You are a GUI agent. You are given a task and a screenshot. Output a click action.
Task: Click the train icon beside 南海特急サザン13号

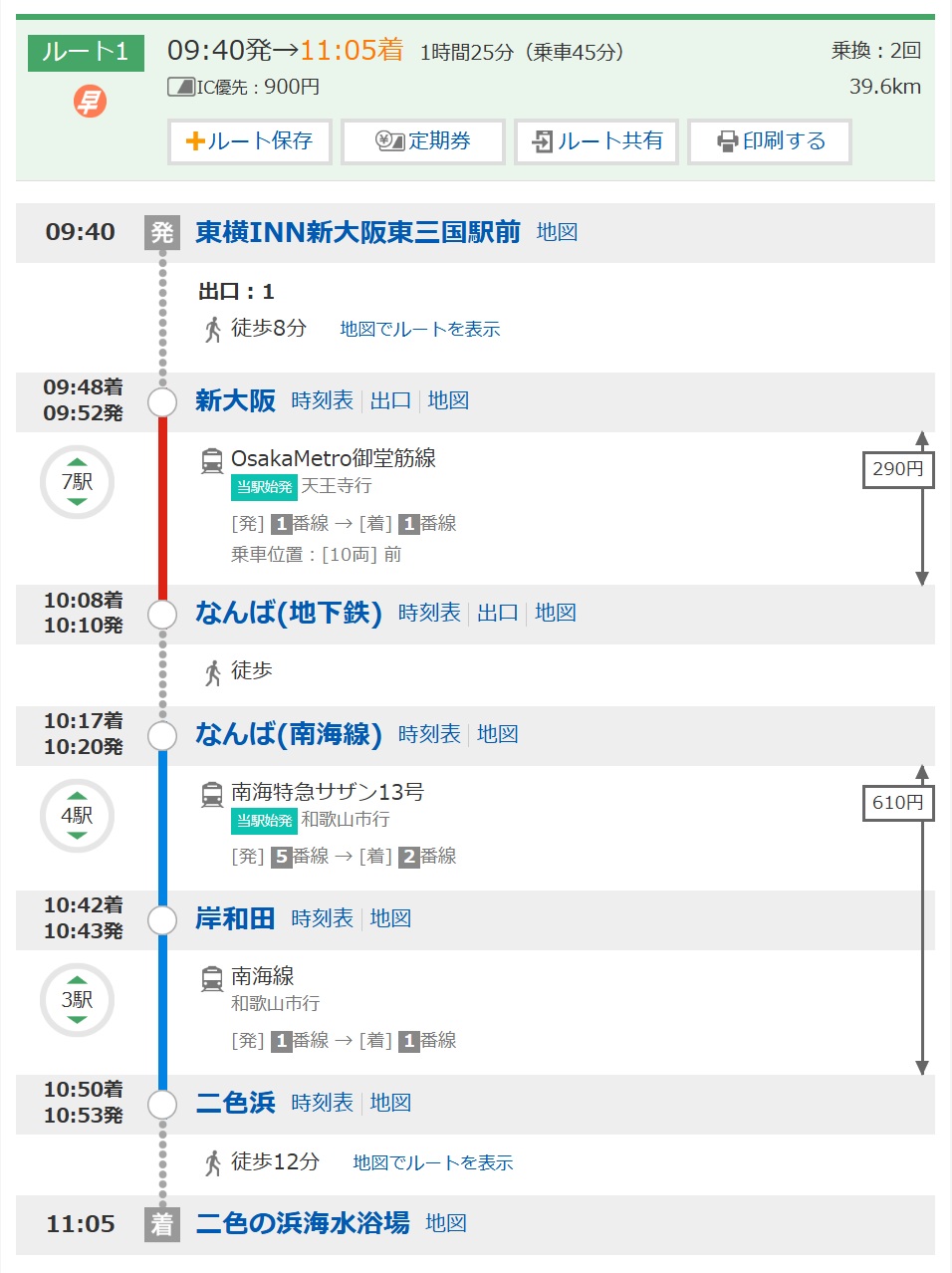pyautogui.click(x=212, y=794)
